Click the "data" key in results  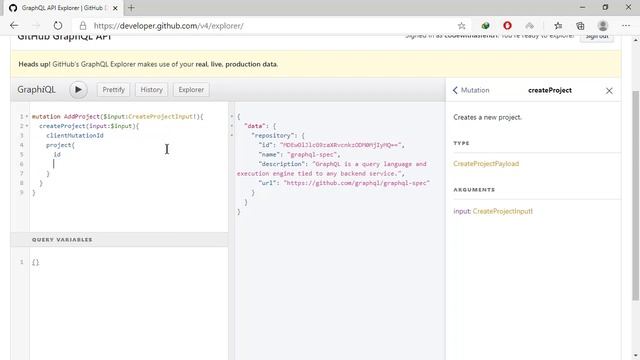255,126
